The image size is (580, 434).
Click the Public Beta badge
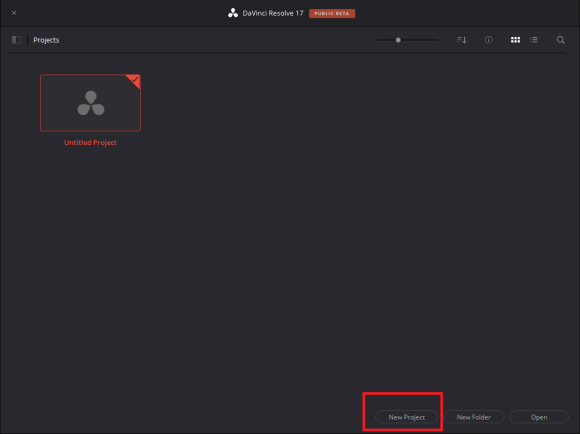coord(332,13)
